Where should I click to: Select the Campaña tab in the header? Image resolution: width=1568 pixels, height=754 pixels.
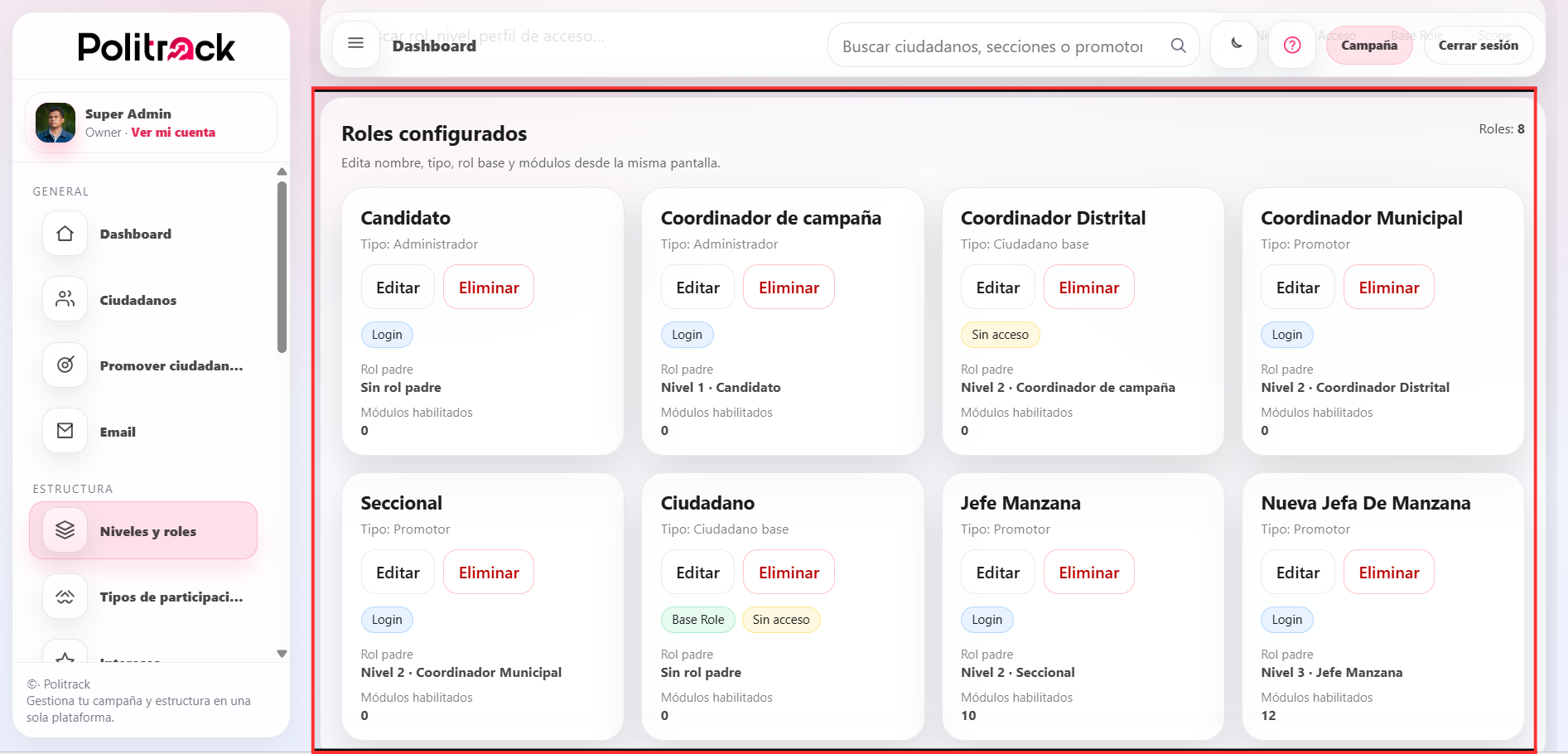[1368, 46]
